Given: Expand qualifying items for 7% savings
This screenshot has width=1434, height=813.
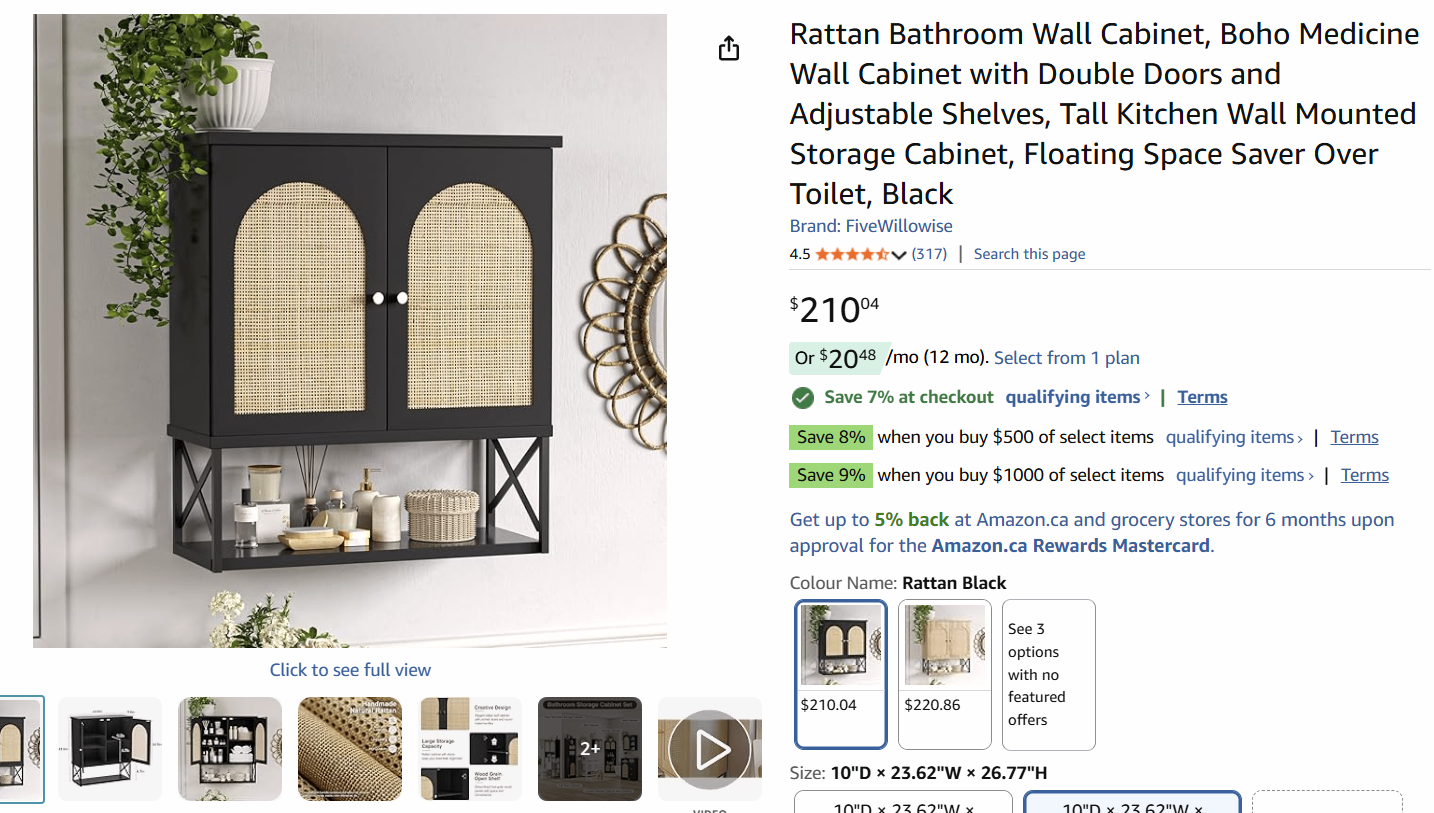Looking at the screenshot, I should (1077, 397).
